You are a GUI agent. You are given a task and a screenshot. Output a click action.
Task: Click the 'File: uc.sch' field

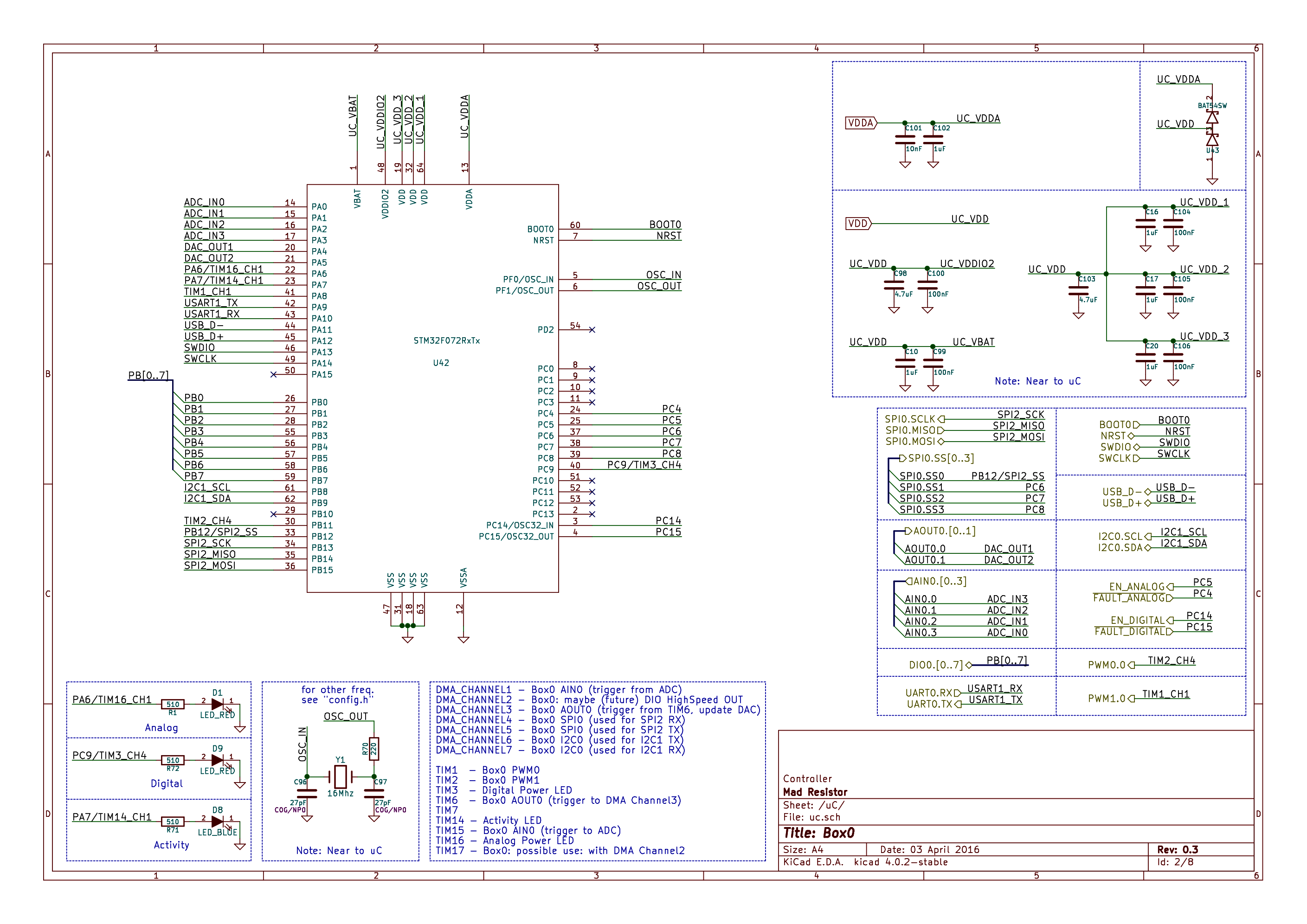811,817
